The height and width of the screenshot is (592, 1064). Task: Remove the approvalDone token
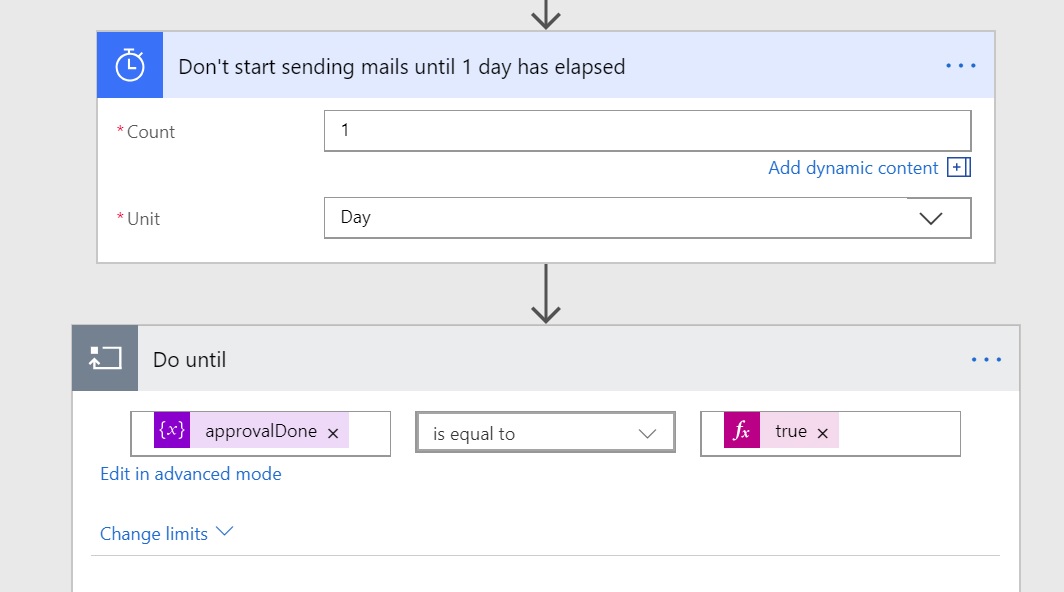[333, 433]
